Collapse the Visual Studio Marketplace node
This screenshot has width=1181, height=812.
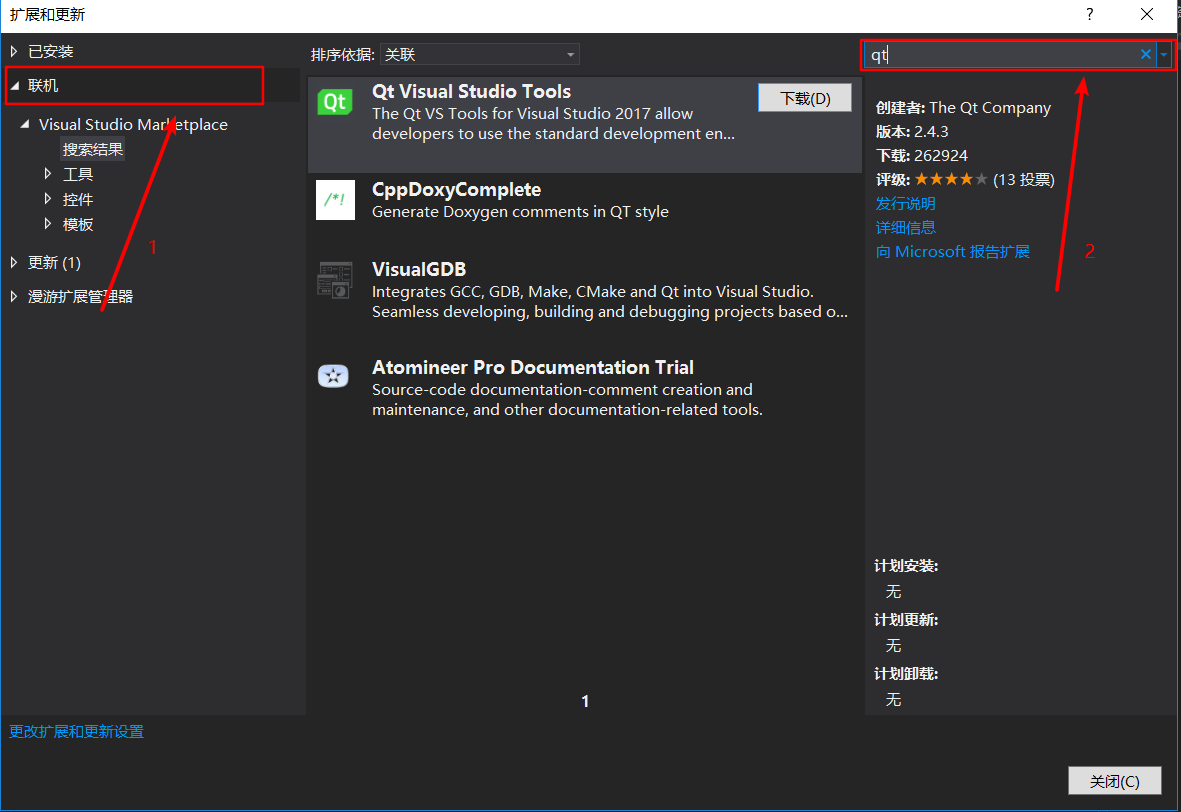coord(25,124)
